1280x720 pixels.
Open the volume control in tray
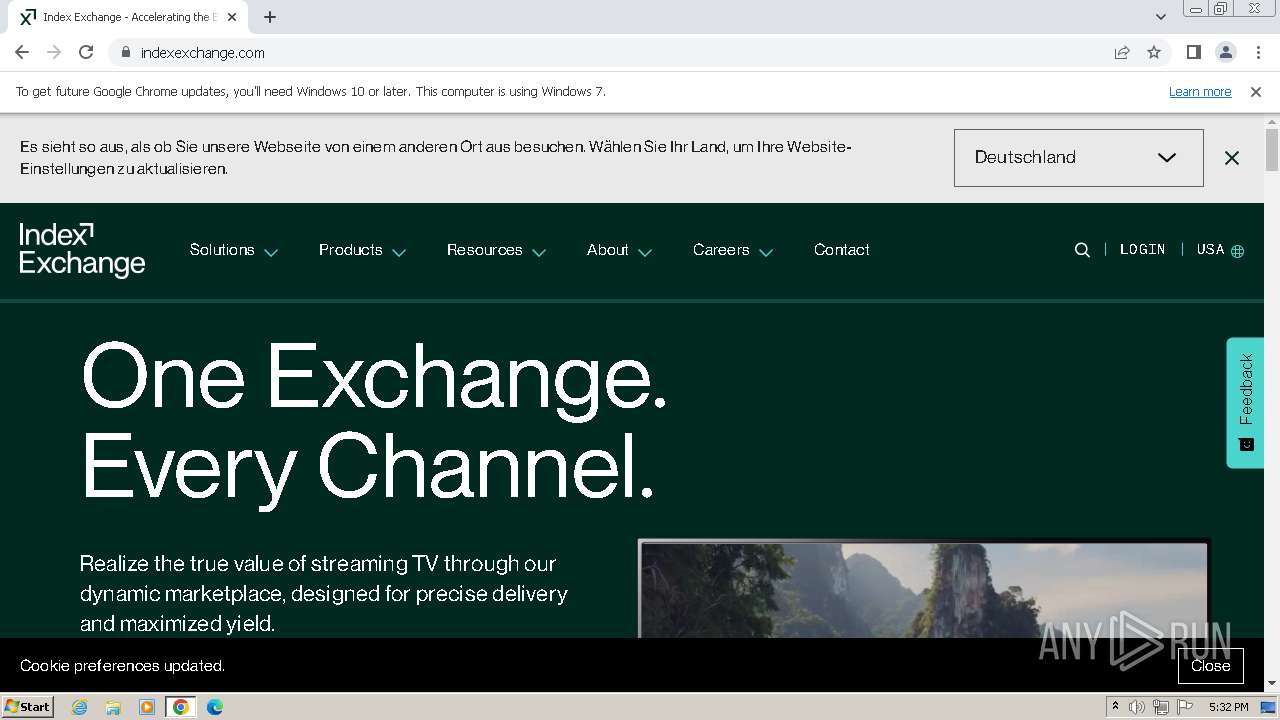1137,707
